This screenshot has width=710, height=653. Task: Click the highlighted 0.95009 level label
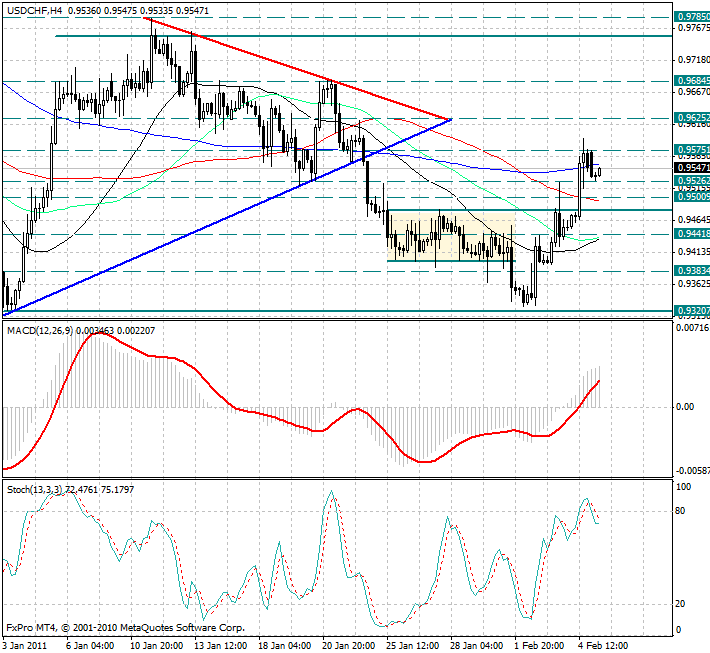tap(692, 197)
